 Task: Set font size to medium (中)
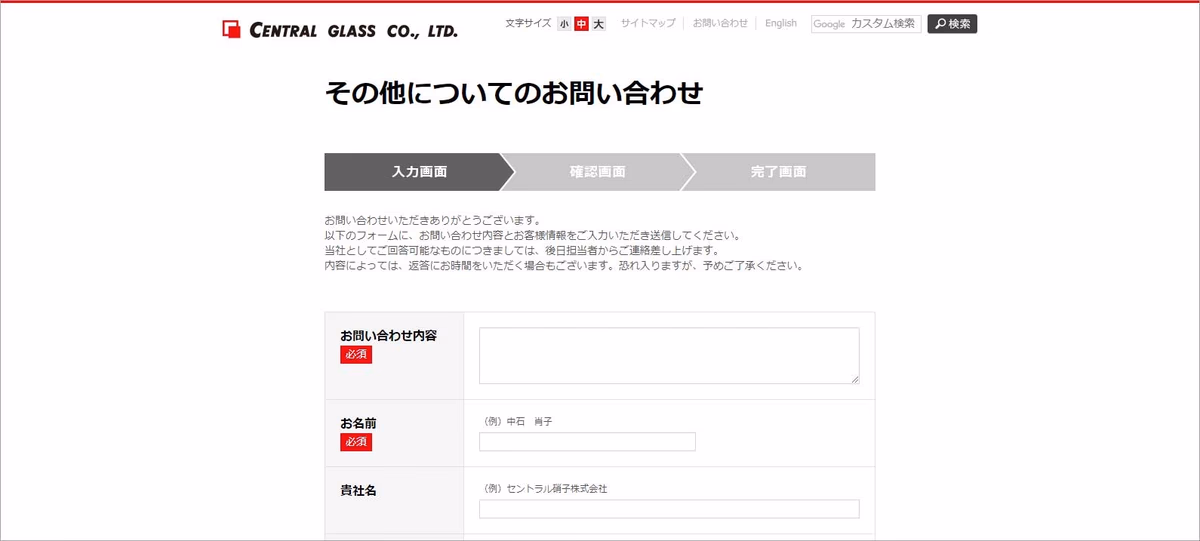tap(581, 24)
